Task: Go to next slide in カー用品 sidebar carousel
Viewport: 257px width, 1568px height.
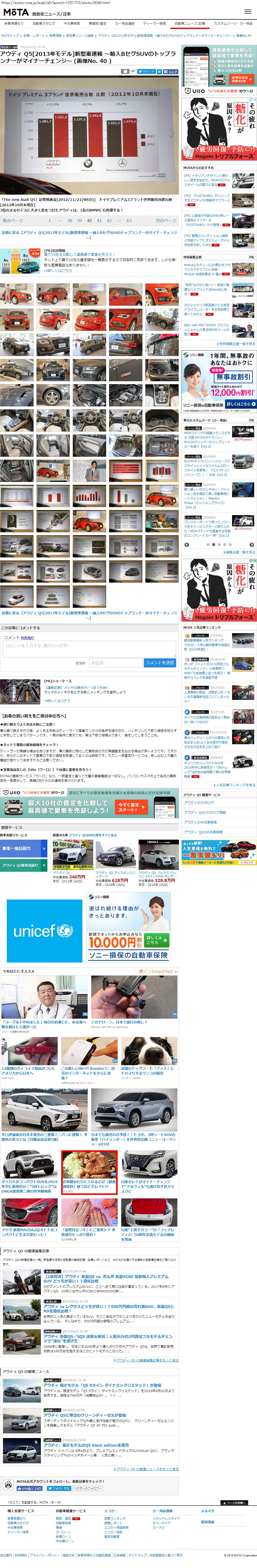Action: point(251,545)
